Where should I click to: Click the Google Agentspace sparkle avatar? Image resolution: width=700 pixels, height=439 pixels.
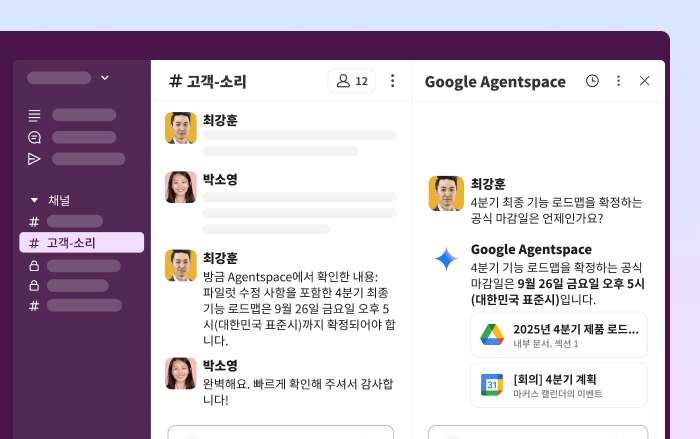(x=446, y=259)
